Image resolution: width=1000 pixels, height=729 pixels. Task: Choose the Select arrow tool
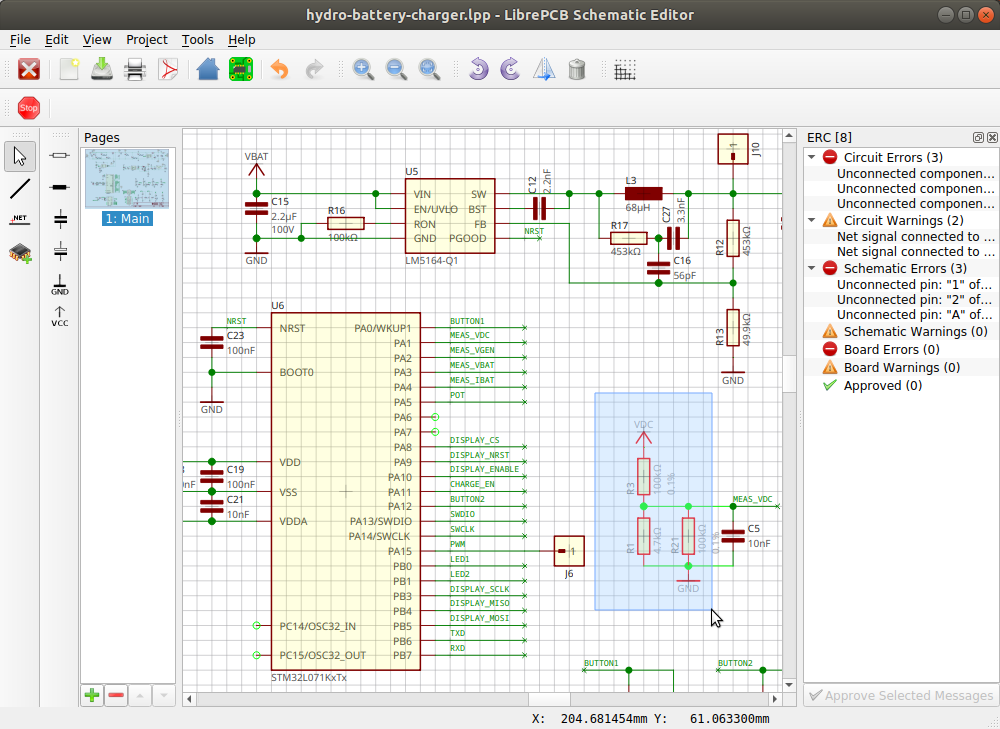[x=20, y=156]
